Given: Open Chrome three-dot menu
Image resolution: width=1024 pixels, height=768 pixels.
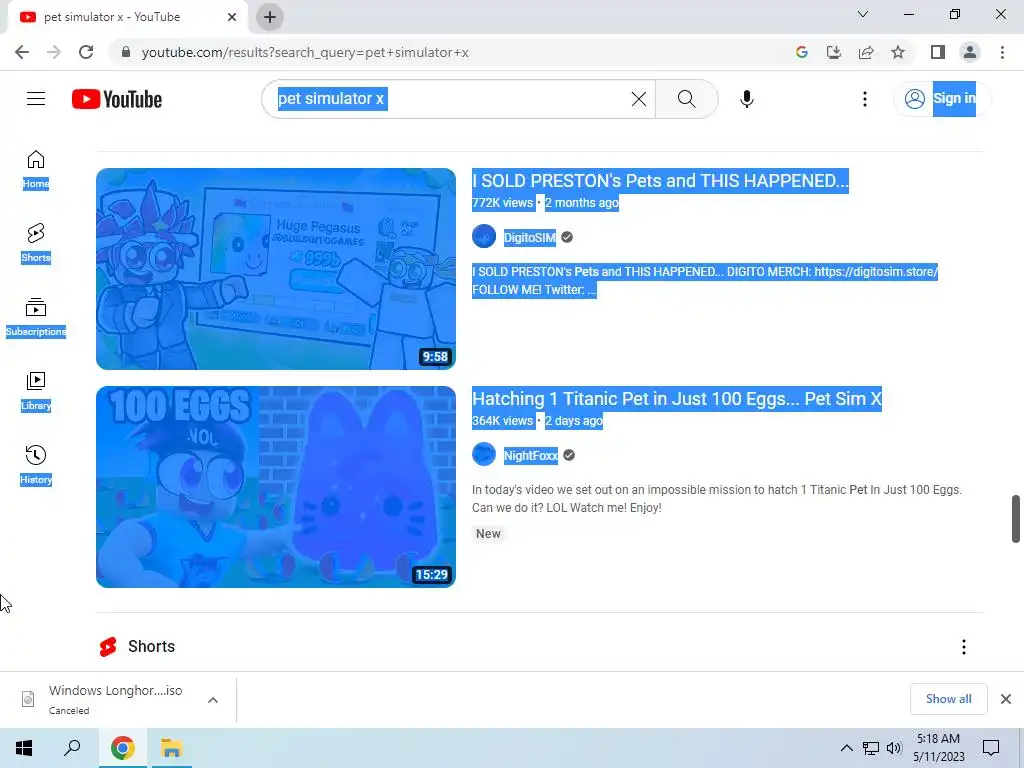Looking at the screenshot, I should [1002, 52].
